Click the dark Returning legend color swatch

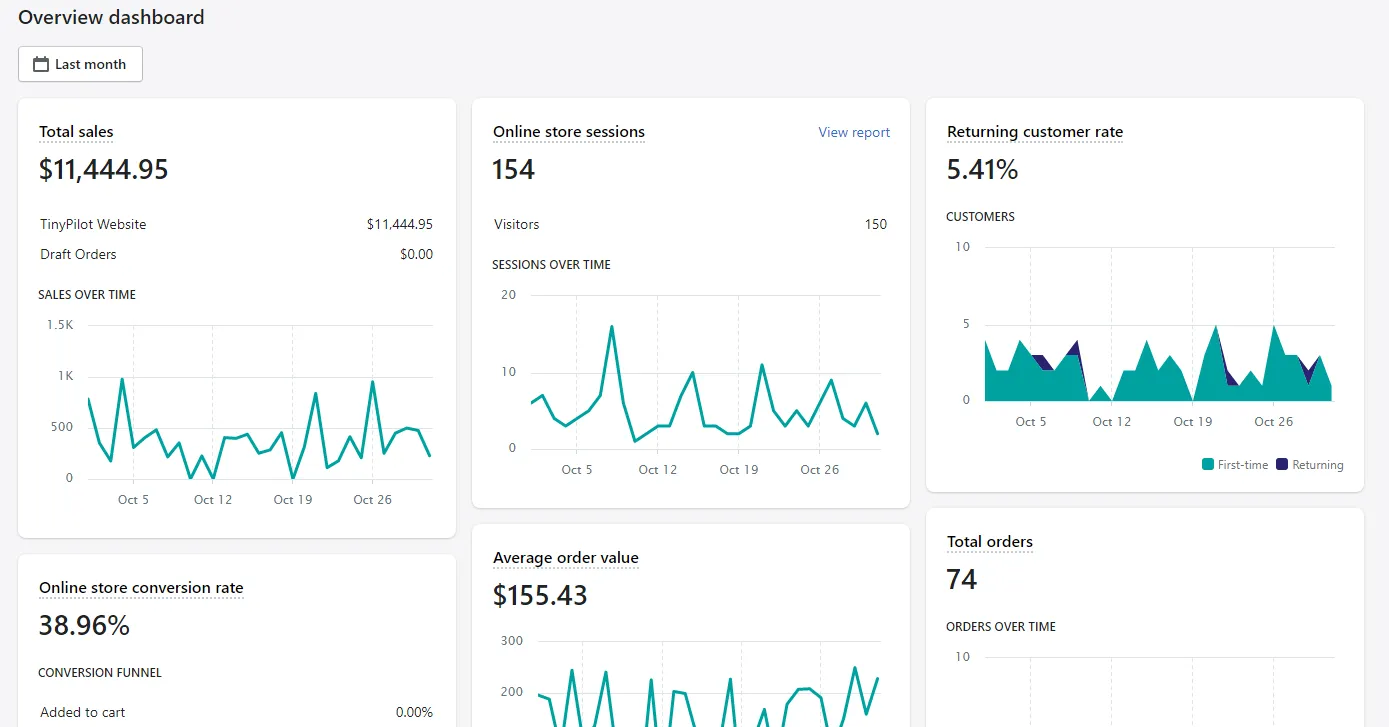[1285, 464]
